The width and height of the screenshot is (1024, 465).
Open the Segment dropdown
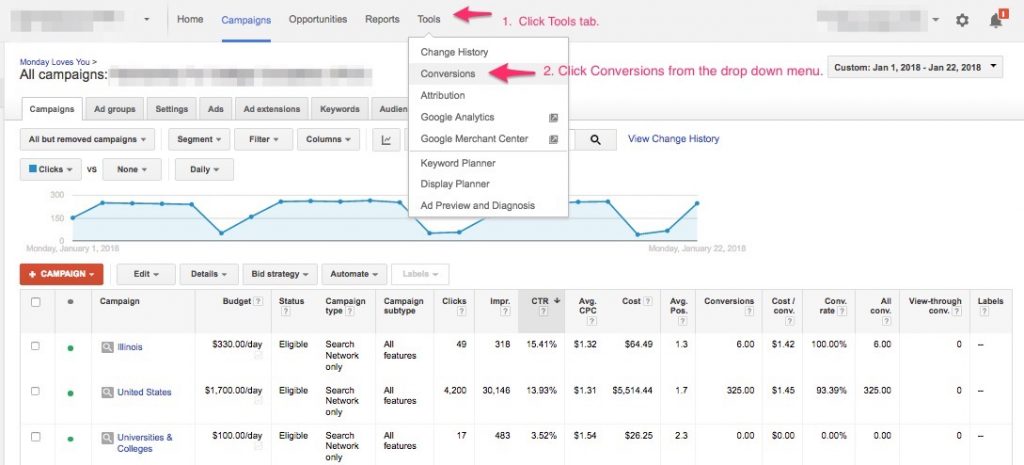pos(199,140)
